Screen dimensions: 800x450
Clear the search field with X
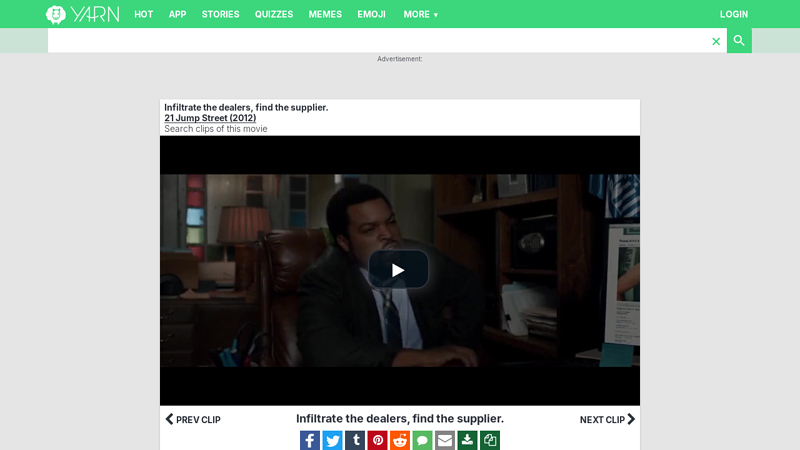tap(716, 41)
